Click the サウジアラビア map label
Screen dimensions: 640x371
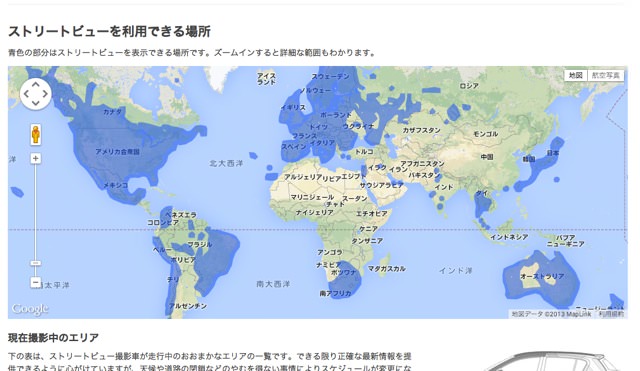pyautogui.click(x=381, y=185)
